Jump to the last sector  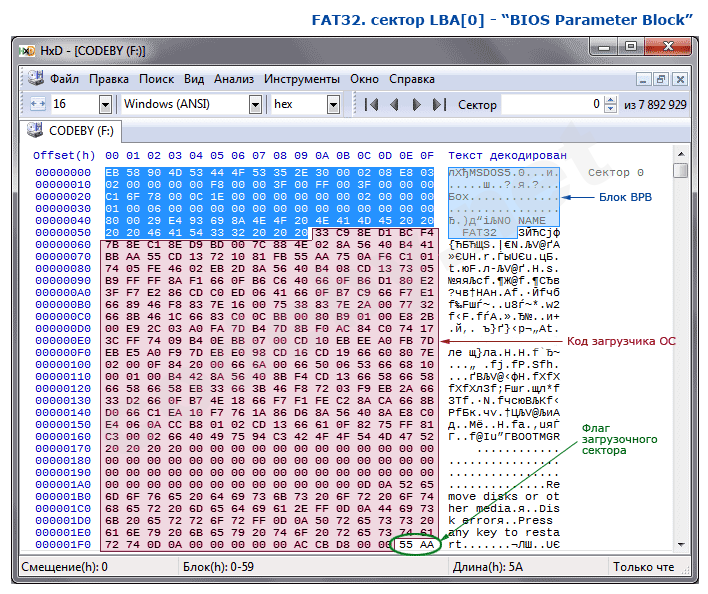tap(439, 104)
